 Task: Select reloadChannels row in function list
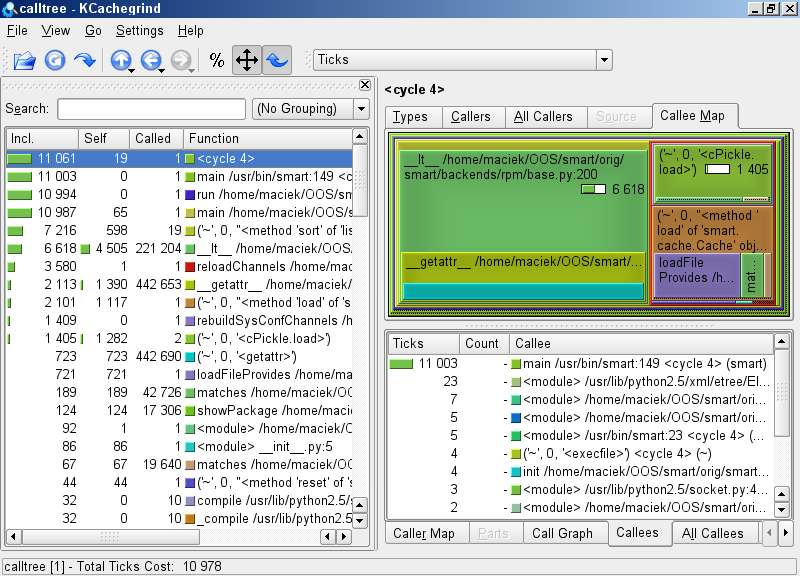pos(270,267)
